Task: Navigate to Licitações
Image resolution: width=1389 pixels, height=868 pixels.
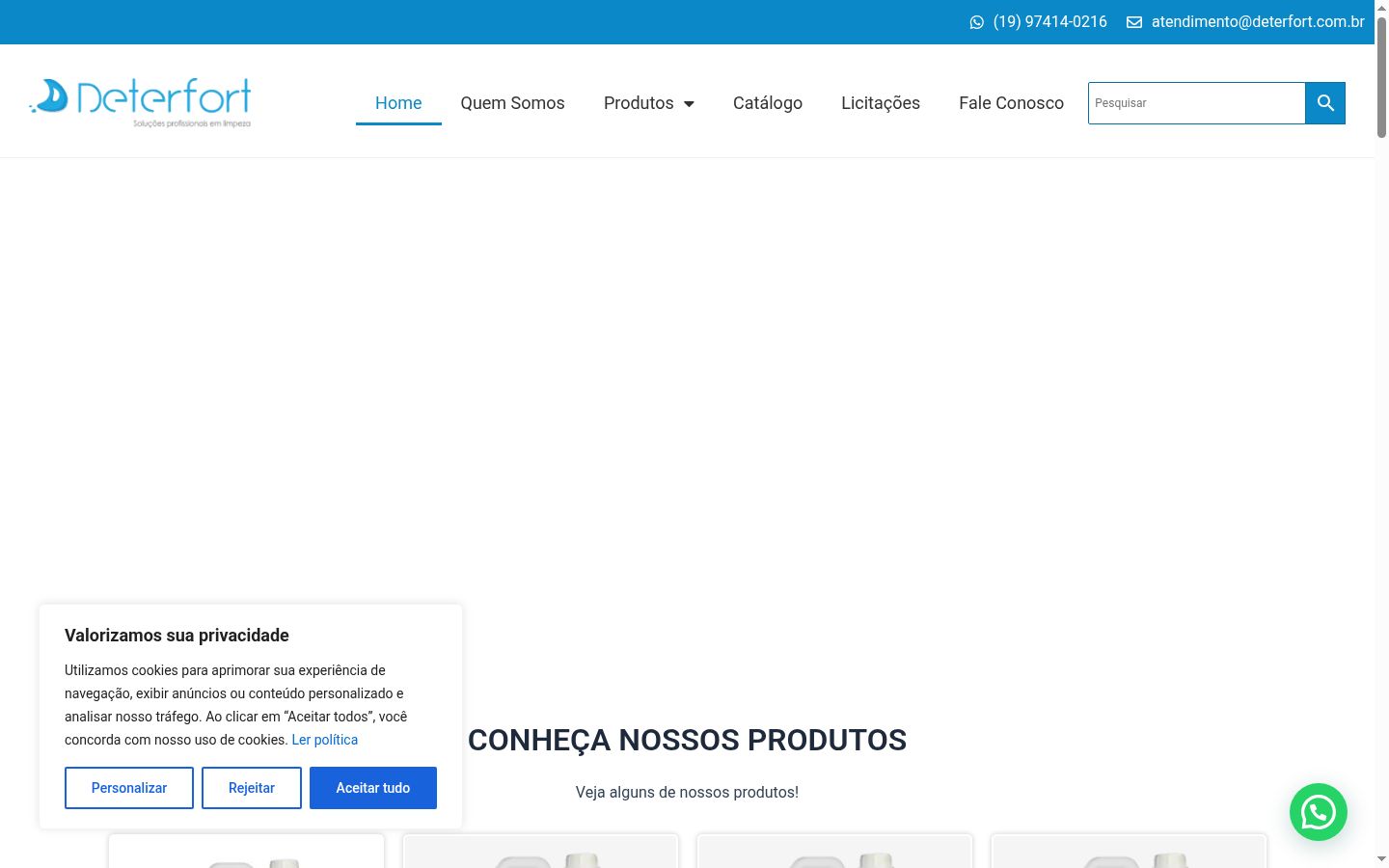Action: [x=881, y=103]
